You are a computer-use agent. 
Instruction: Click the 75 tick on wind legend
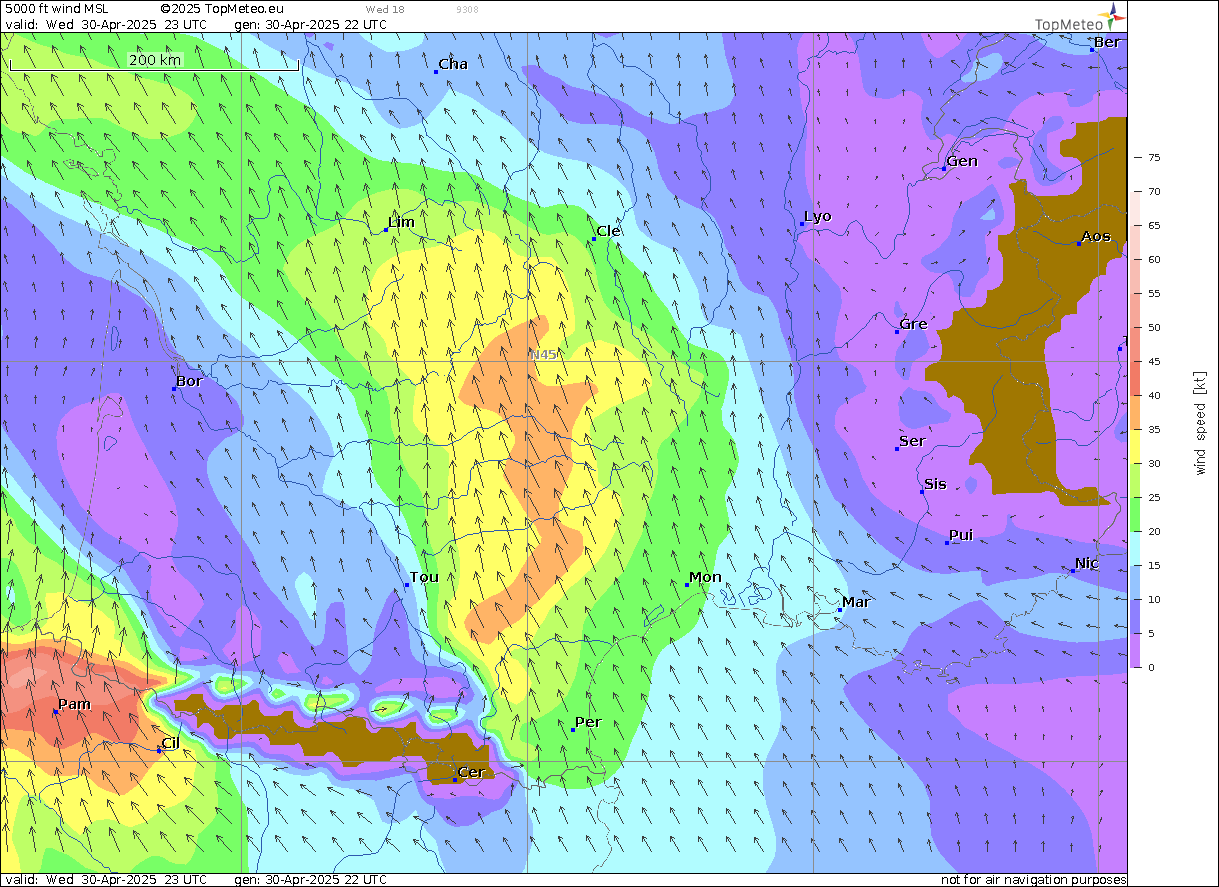pyautogui.click(x=1153, y=157)
